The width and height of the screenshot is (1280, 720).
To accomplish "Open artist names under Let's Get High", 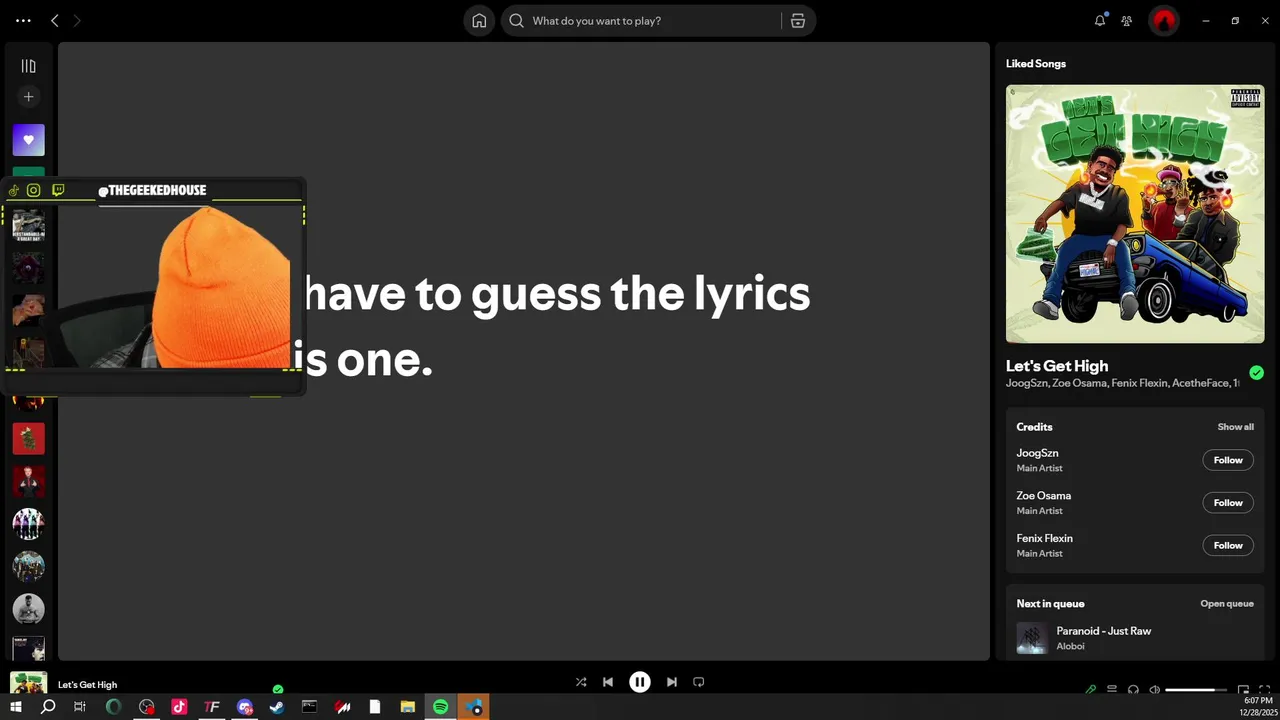I will tap(1122, 383).
